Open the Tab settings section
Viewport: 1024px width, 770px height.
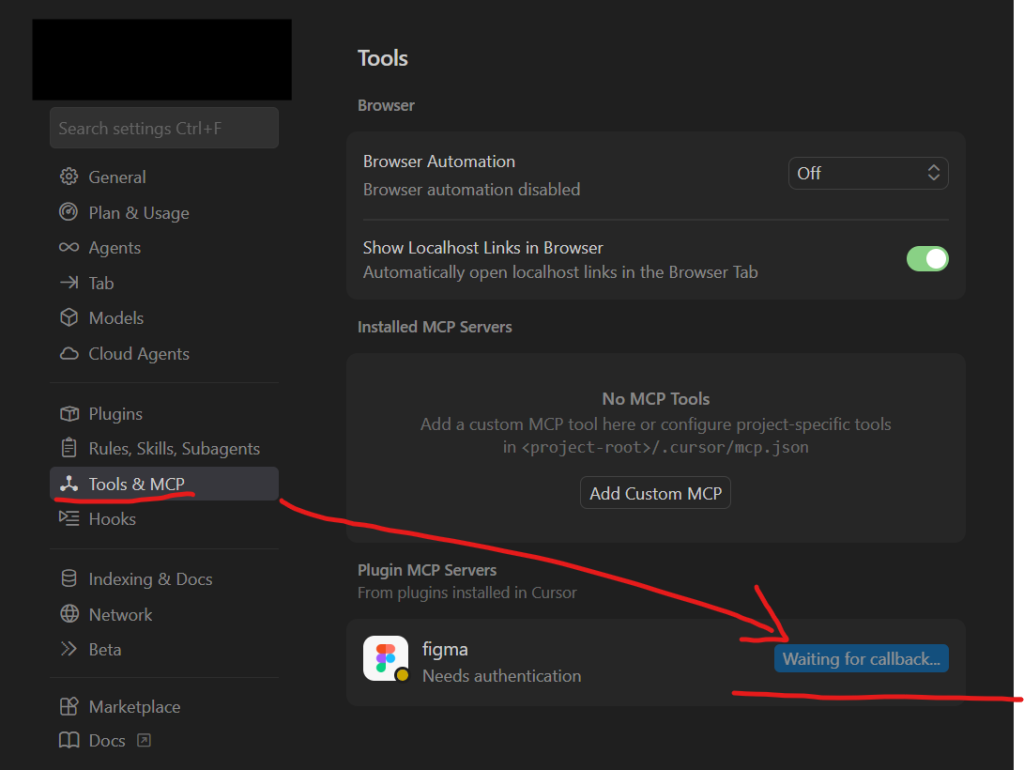click(x=101, y=283)
